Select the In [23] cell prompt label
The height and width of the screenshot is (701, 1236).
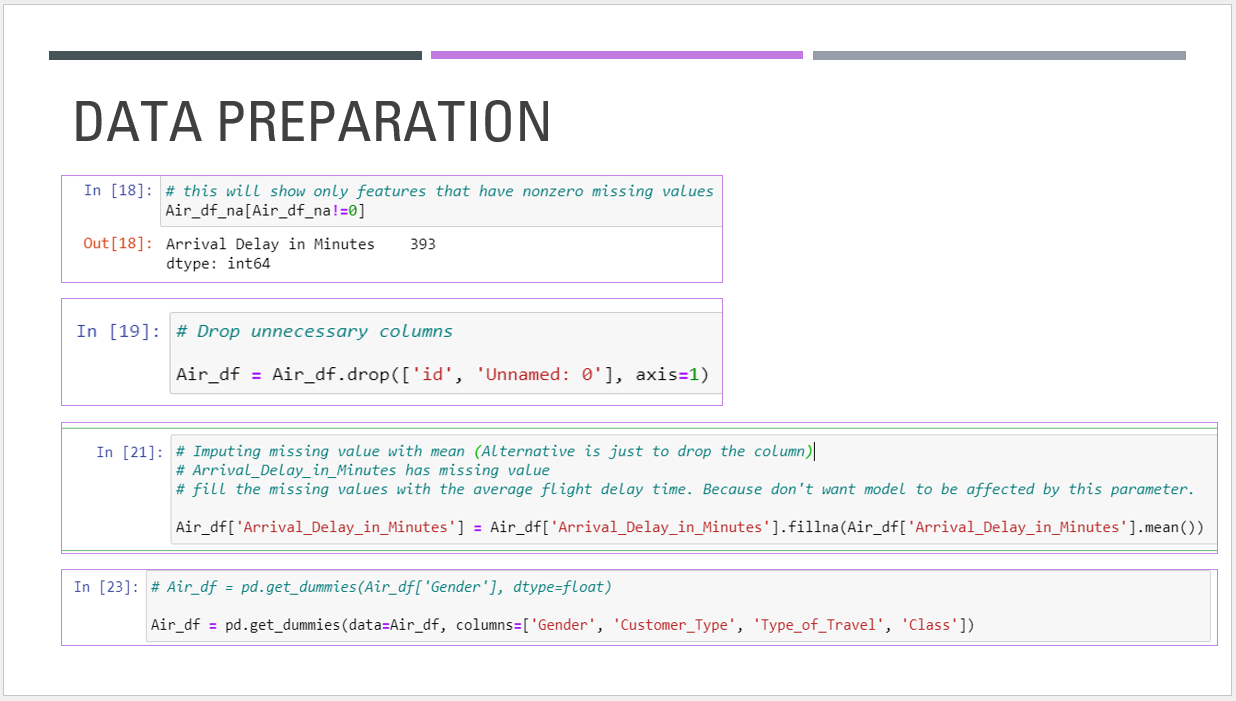[x=106, y=587]
